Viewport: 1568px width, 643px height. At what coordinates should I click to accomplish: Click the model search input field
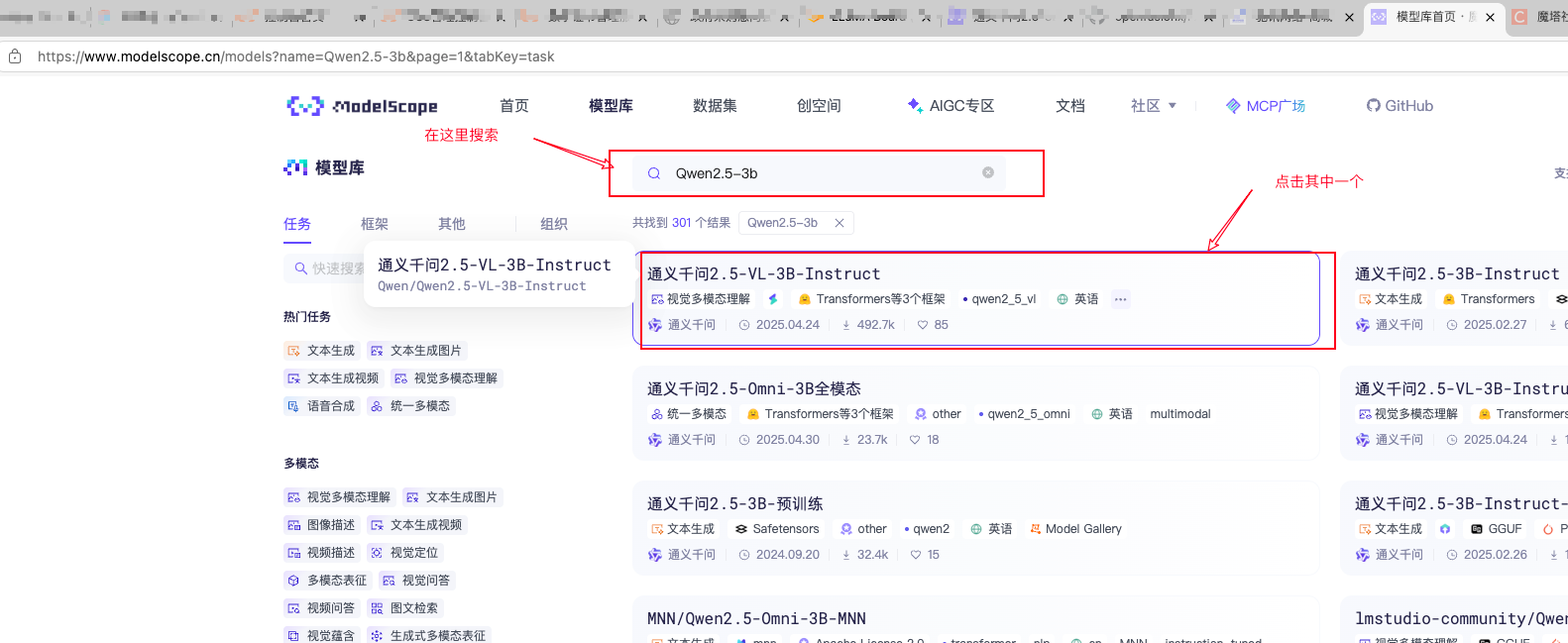click(819, 173)
